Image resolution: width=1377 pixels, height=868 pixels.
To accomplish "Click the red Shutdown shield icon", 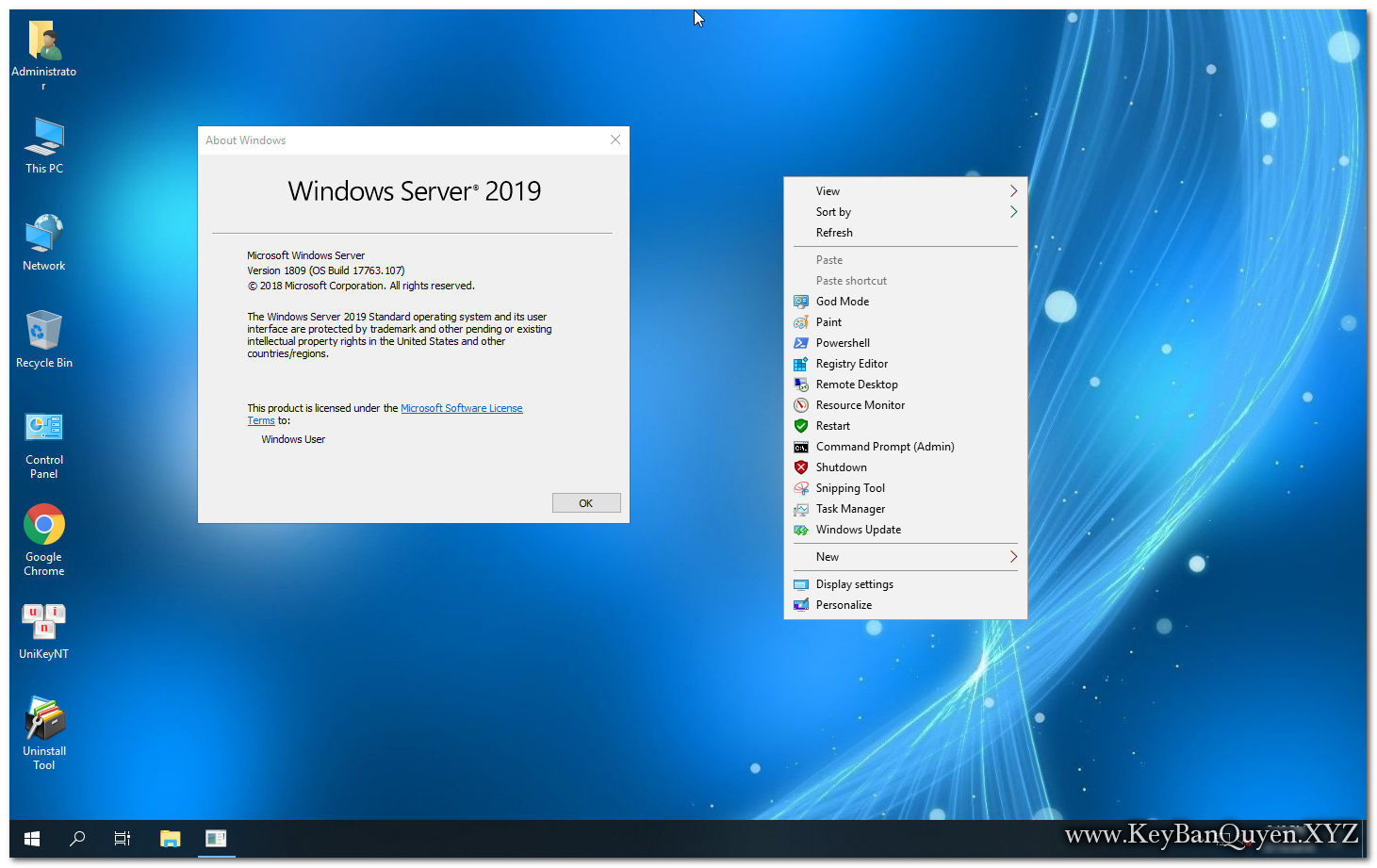I will pyautogui.click(x=801, y=467).
